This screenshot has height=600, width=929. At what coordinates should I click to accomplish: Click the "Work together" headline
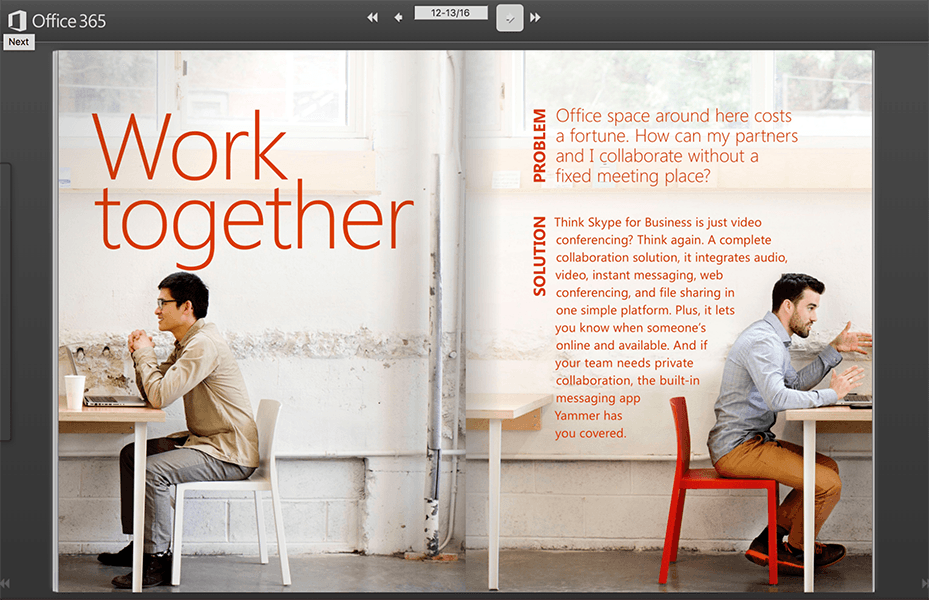tap(252, 185)
